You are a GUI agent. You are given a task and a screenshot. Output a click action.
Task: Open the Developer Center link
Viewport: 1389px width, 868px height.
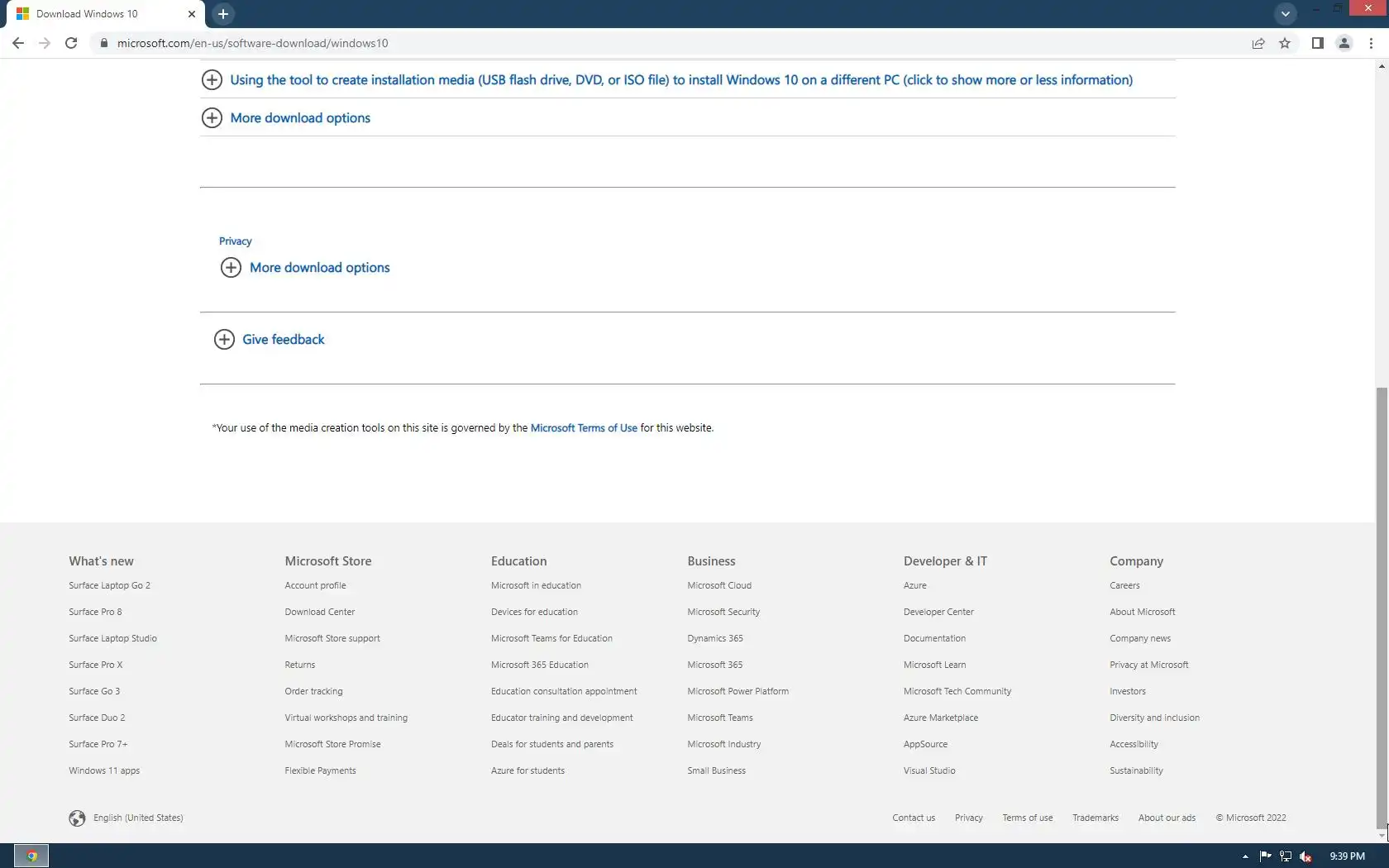938,613
